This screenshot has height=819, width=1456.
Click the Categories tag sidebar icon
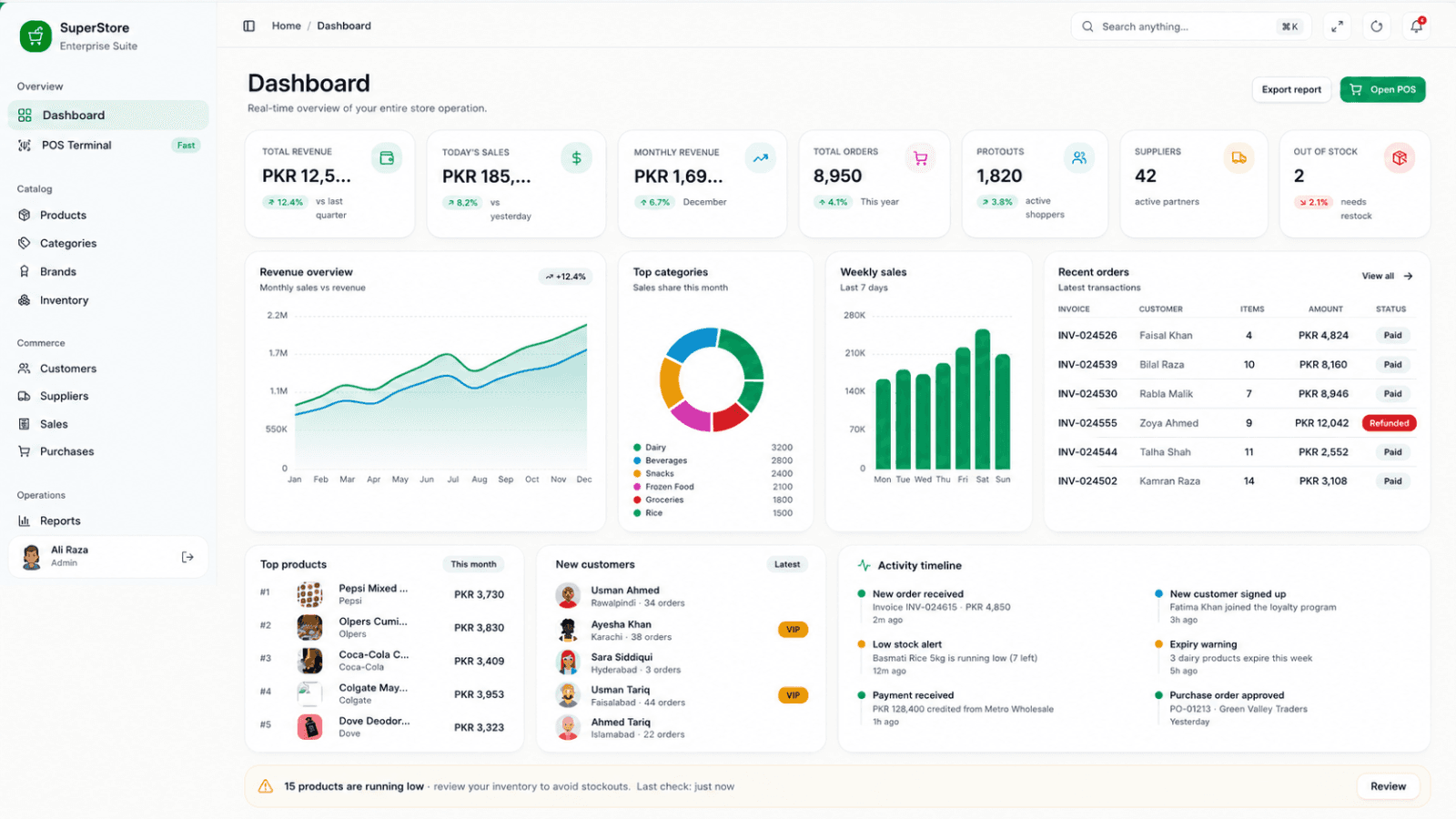(x=25, y=243)
